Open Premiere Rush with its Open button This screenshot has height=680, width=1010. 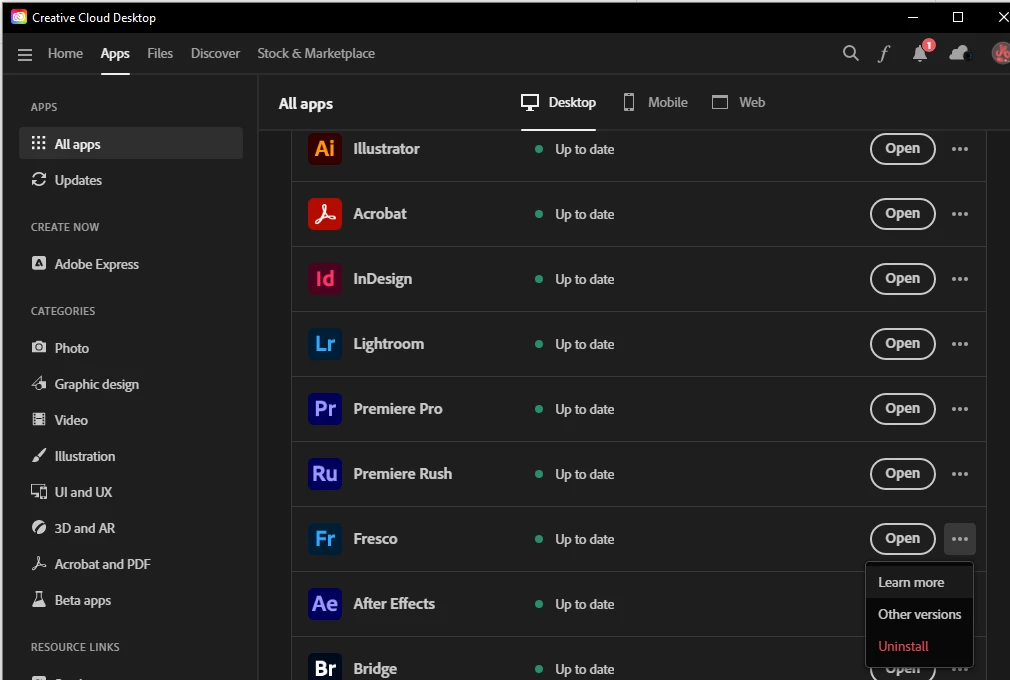click(x=902, y=474)
